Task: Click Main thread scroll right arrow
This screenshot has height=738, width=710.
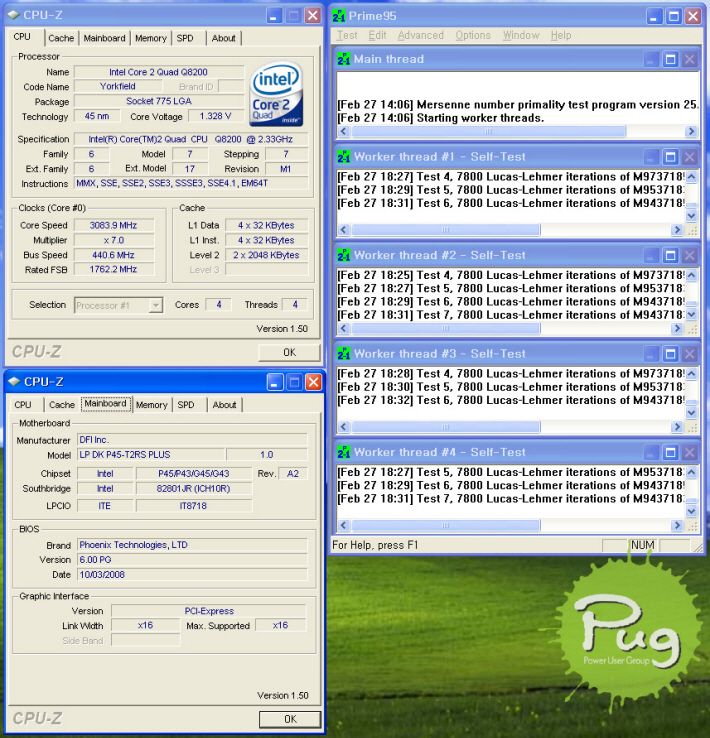Action: coord(691,131)
